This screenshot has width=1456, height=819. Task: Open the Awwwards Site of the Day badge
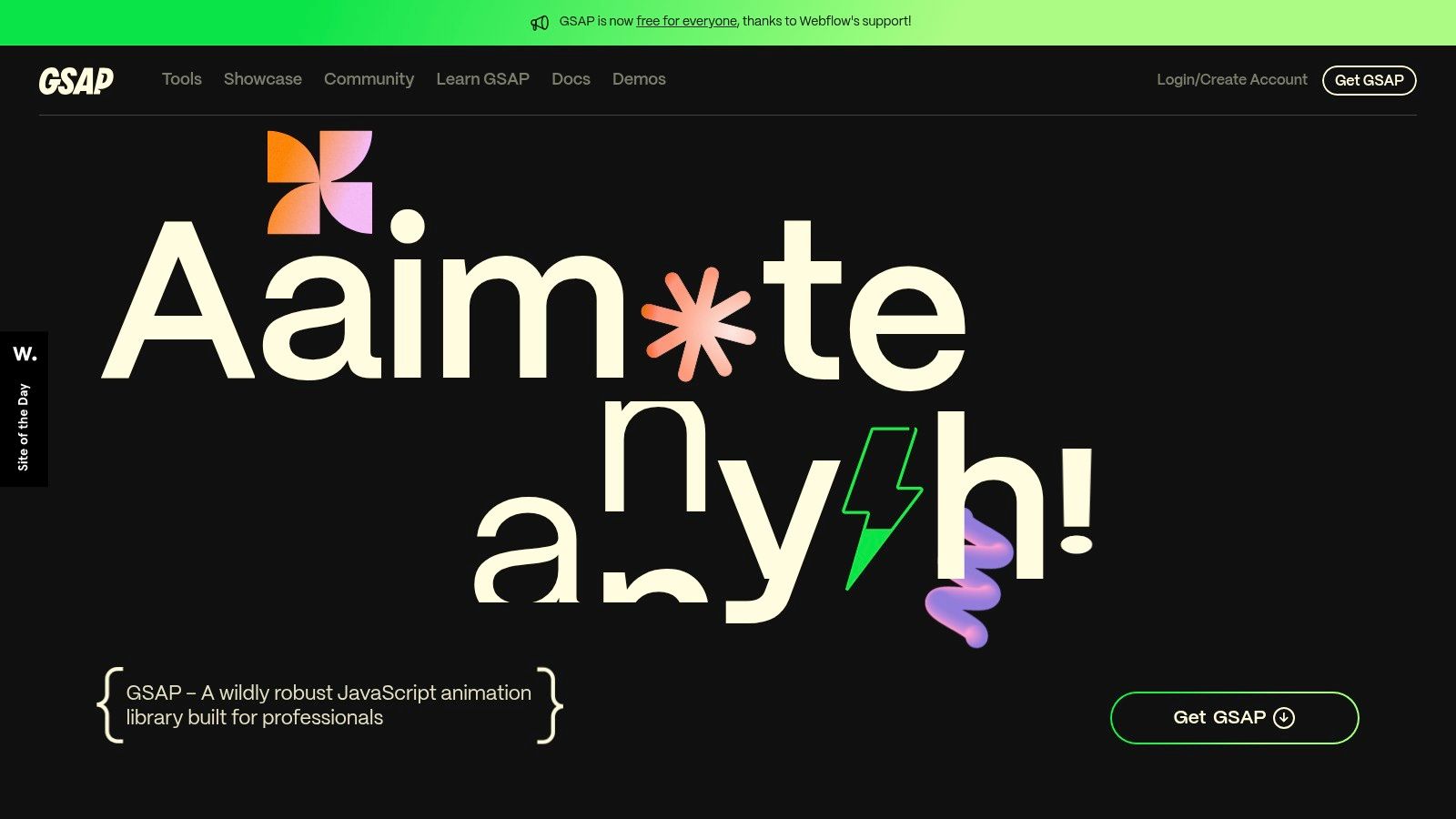[24, 409]
